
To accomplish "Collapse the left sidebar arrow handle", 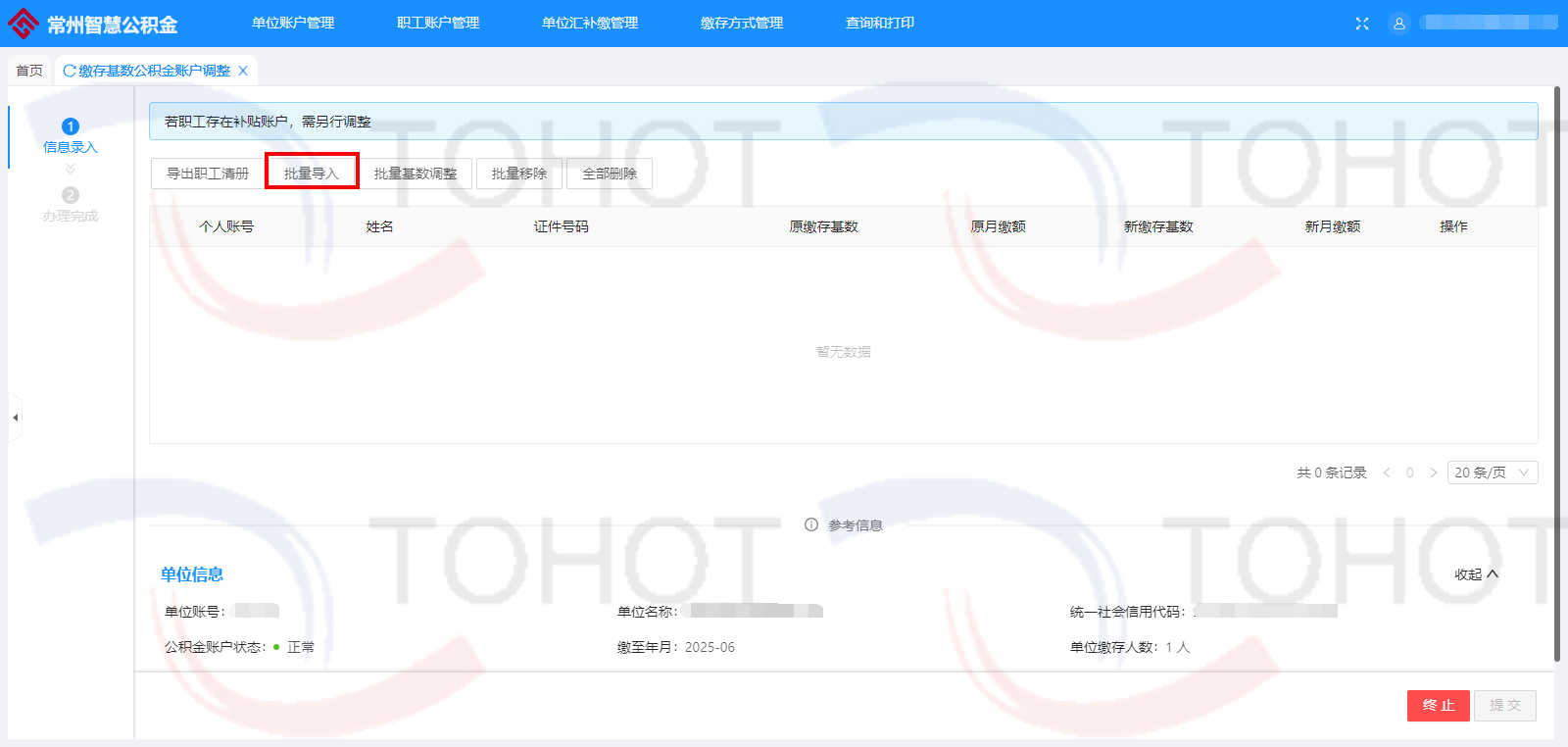I will pyautogui.click(x=15, y=418).
